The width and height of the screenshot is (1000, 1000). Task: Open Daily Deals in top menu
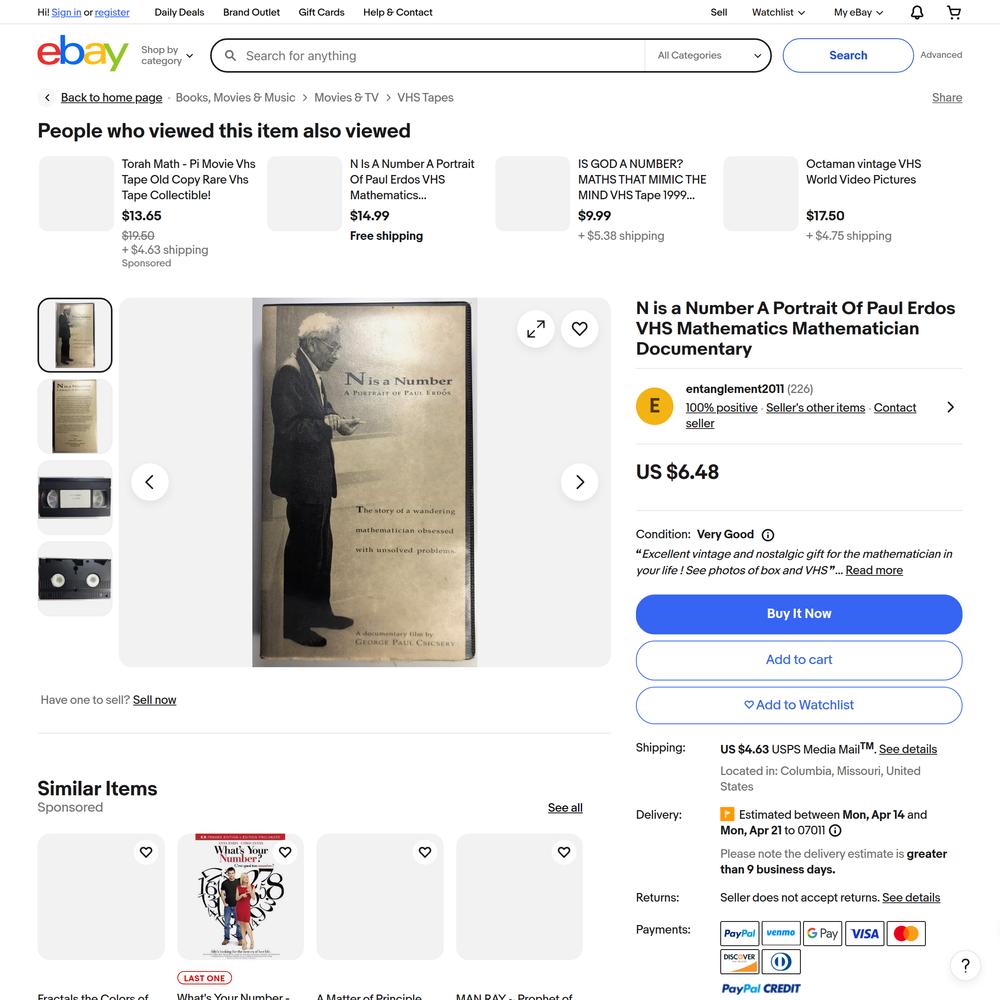click(179, 12)
